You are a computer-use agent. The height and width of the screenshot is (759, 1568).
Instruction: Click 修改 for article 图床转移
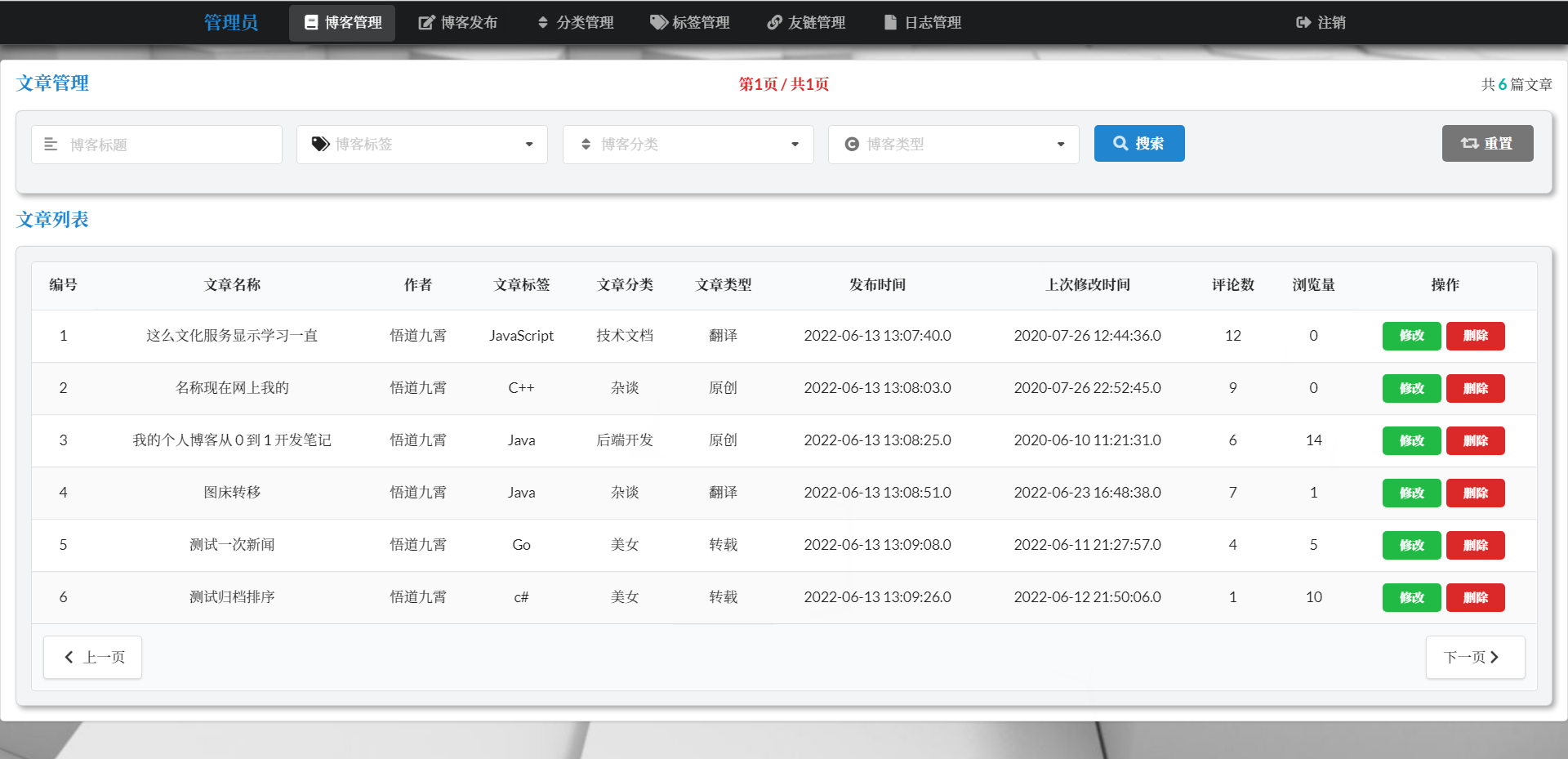click(1411, 493)
